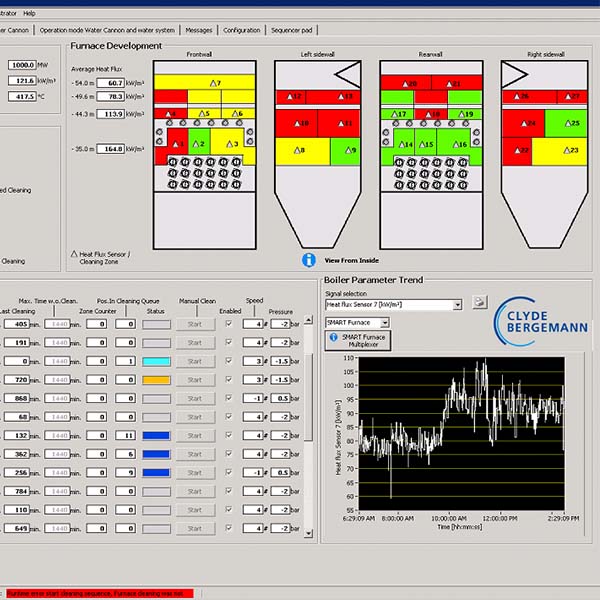The height and width of the screenshot is (600, 600).
Task: Click Start in the 256 min row
Action: point(196,473)
